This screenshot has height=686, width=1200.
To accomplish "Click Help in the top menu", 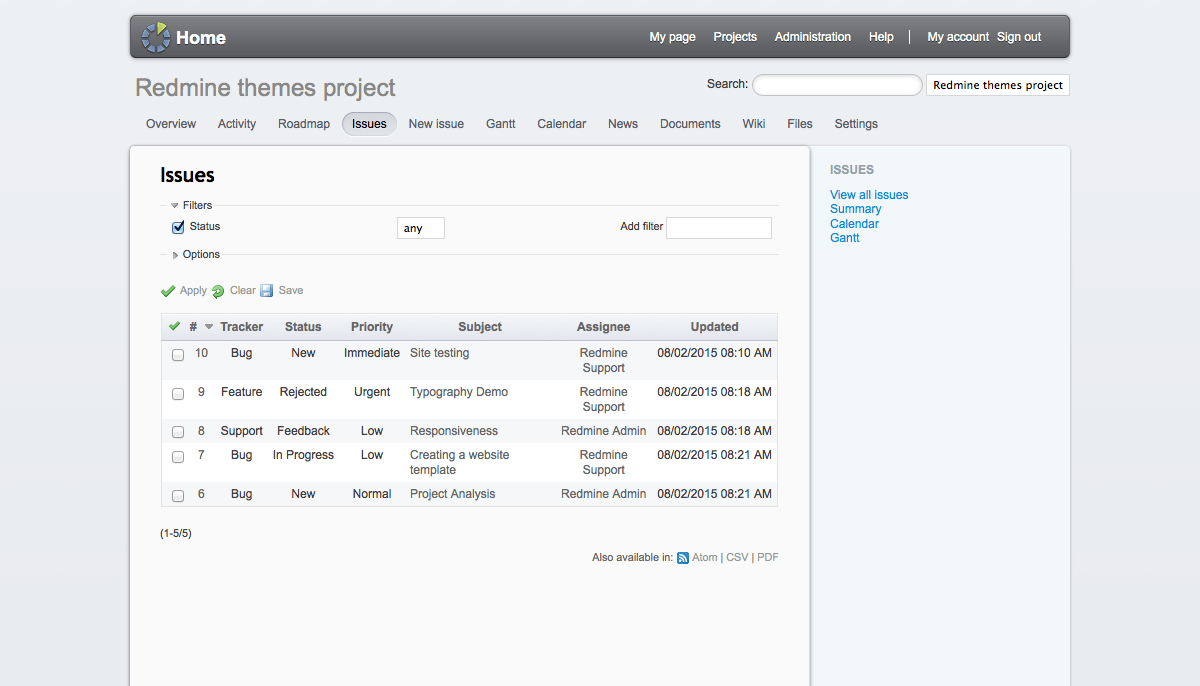I will 881,37.
